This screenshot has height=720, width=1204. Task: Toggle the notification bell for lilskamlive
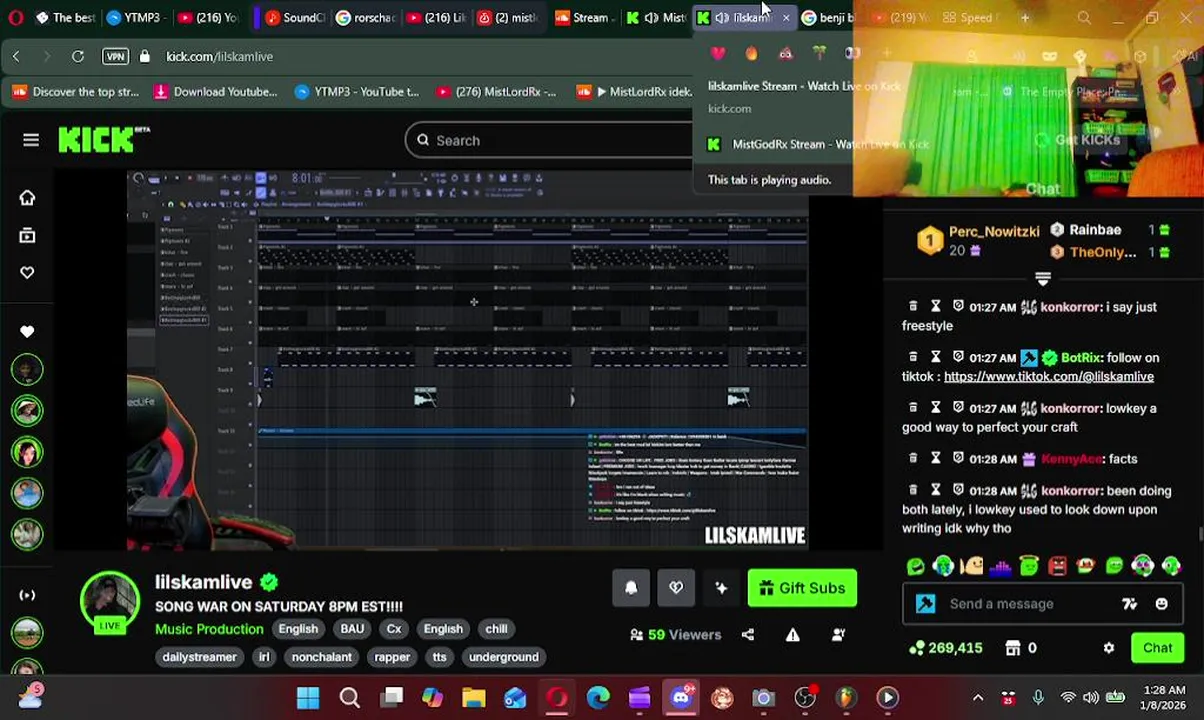[631, 588]
